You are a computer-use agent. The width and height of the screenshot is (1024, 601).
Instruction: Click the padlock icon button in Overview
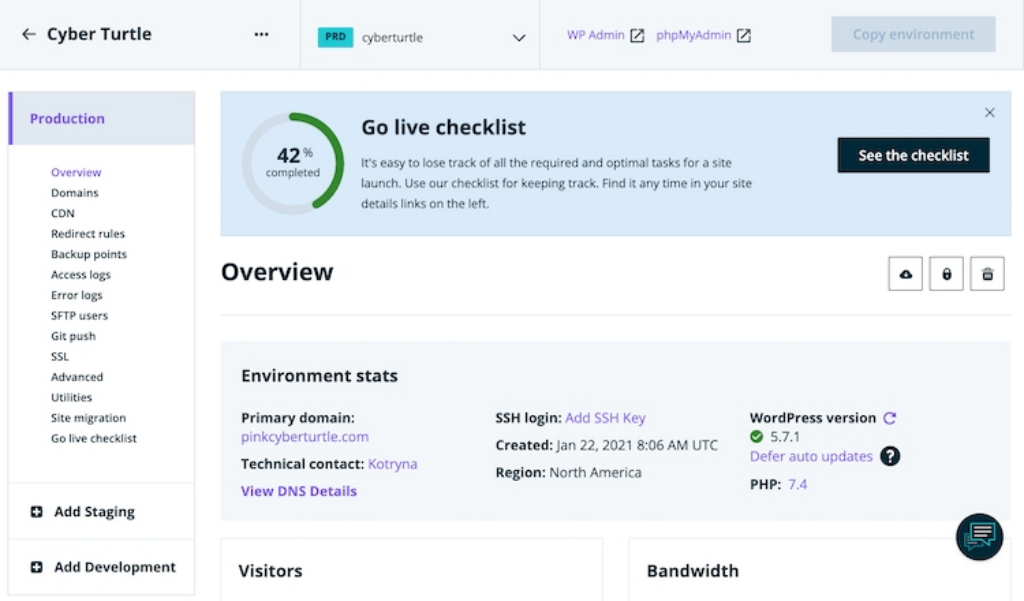[x=946, y=274]
